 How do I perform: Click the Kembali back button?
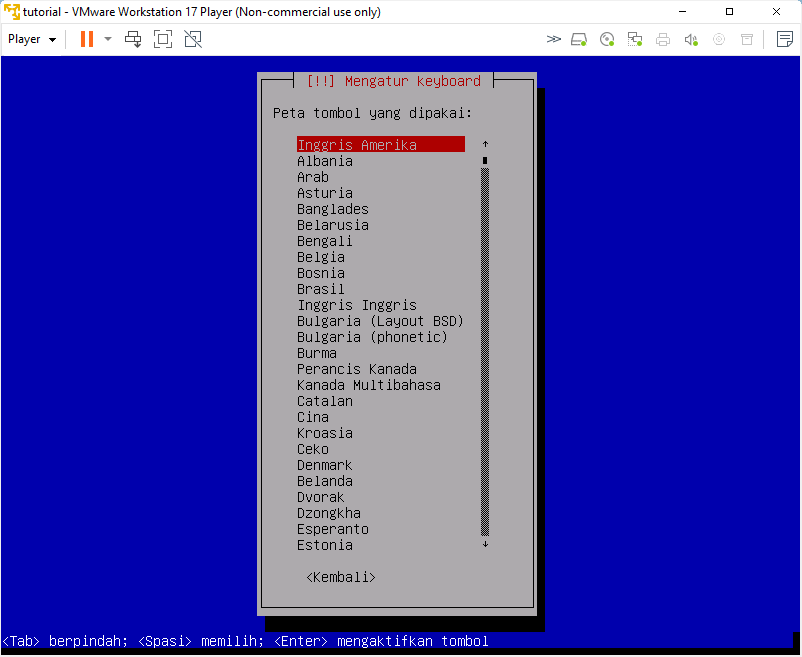pyautogui.click(x=341, y=577)
